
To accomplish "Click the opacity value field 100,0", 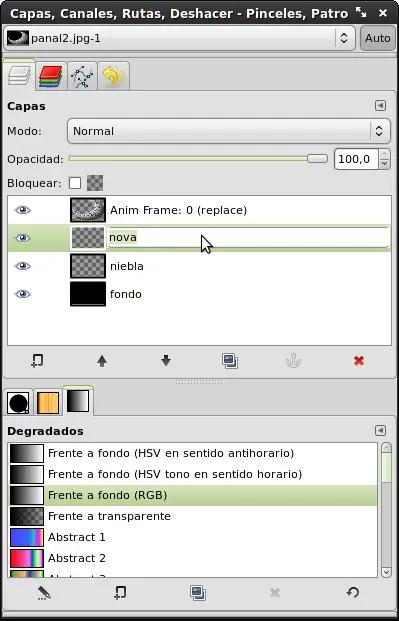I will click(356, 159).
